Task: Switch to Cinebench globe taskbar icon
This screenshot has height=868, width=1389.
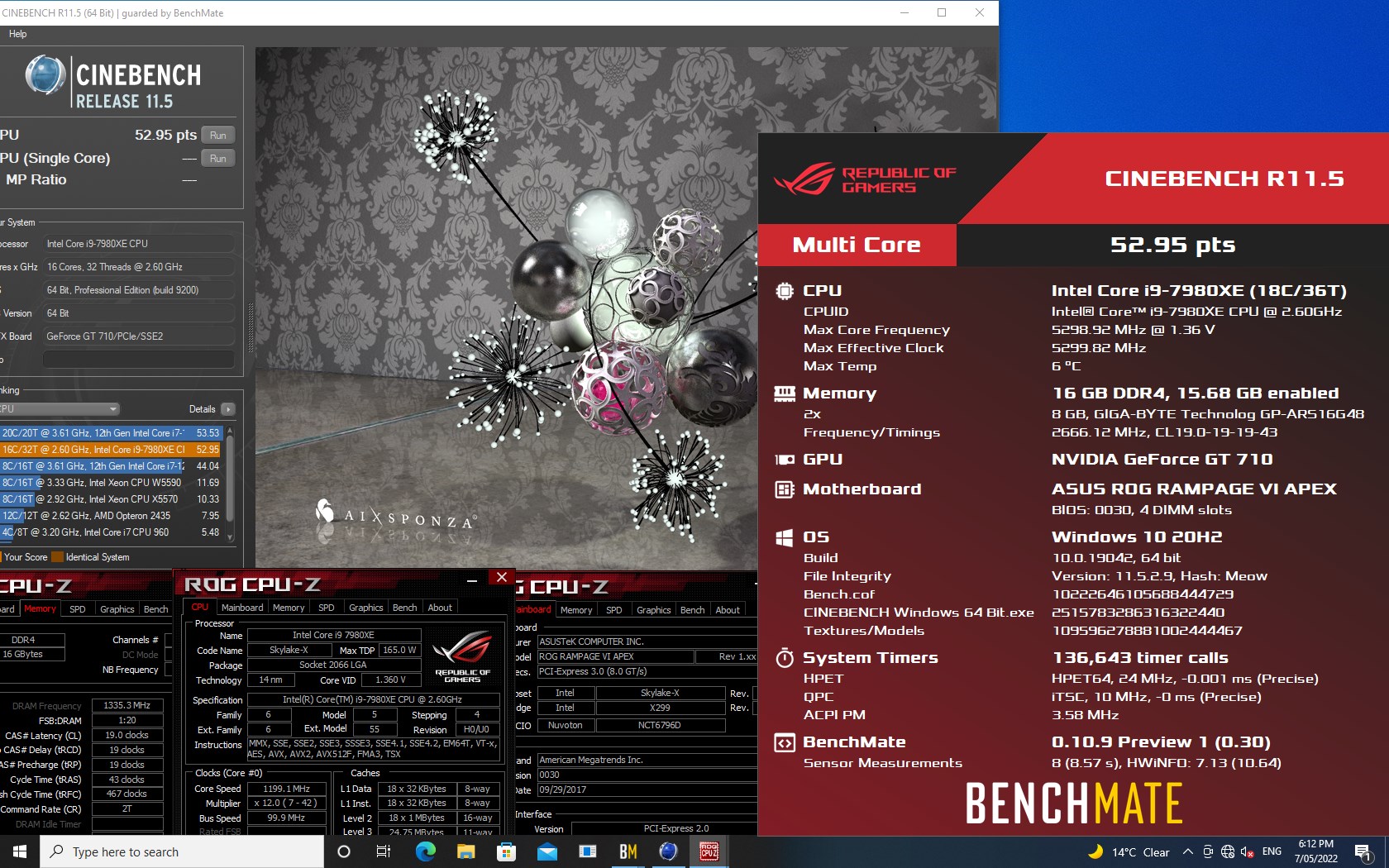Action: pyautogui.click(x=669, y=851)
